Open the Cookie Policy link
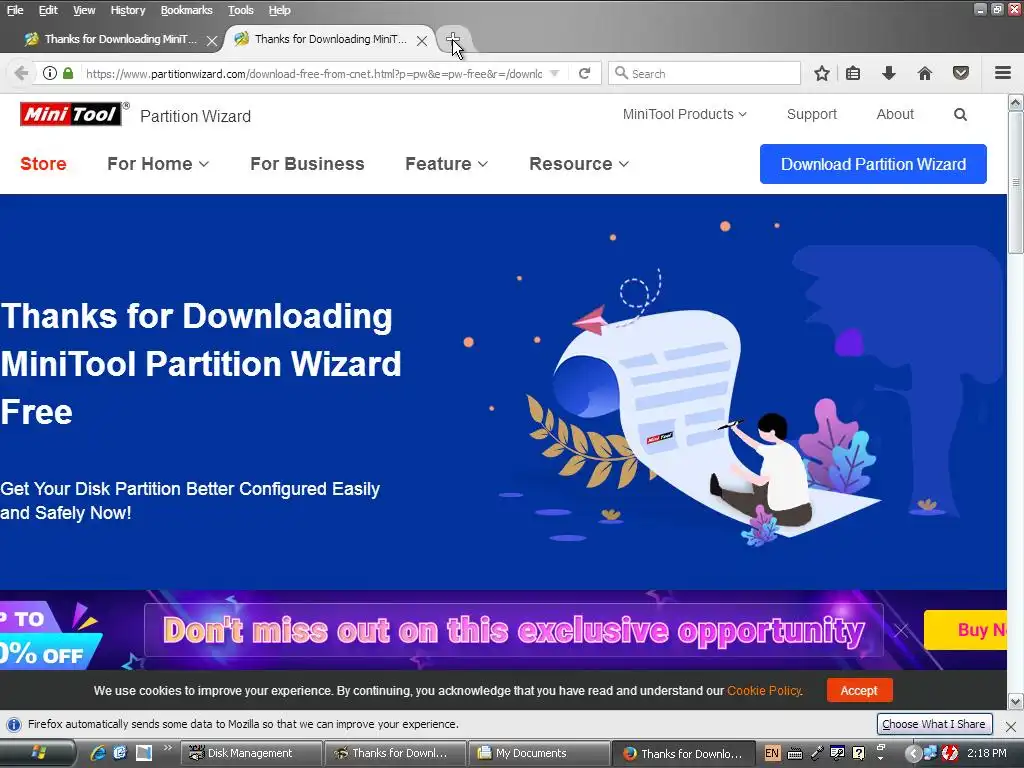Viewport: 1024px width, 768px height. pos(764,691)
